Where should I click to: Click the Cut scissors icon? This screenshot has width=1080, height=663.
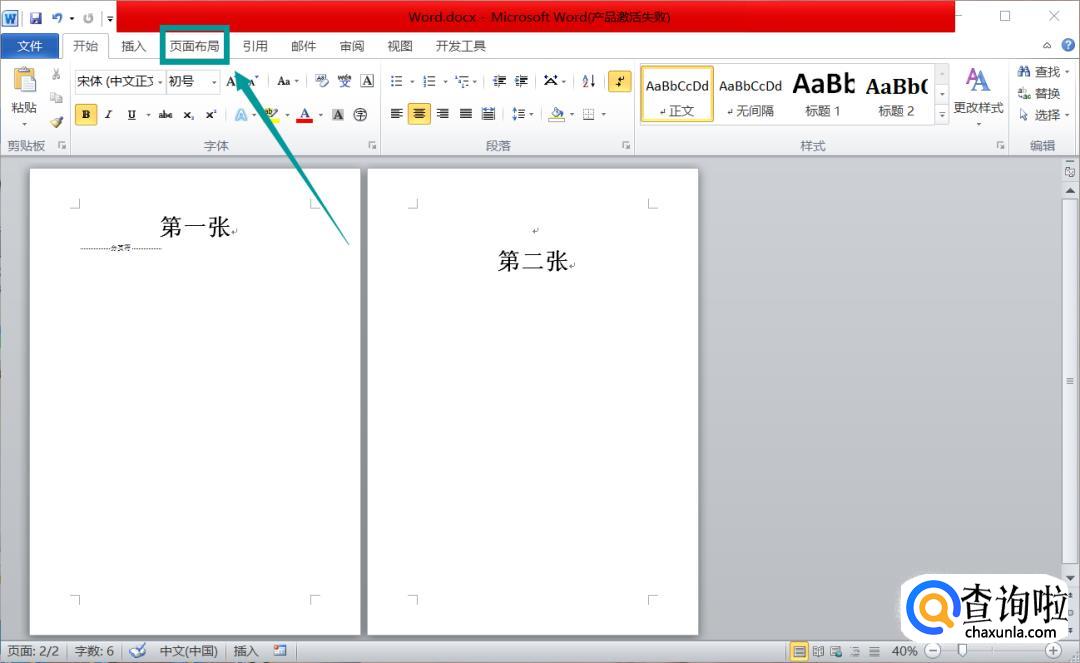[56, 74]
